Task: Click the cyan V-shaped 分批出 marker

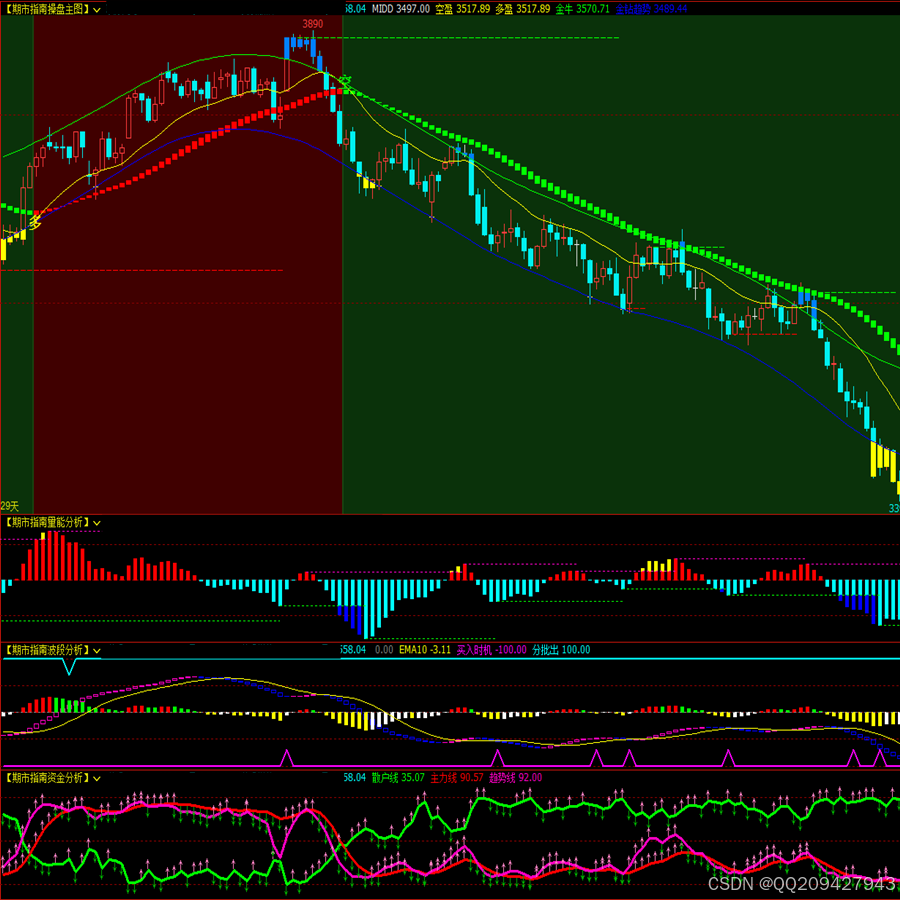Action: coord(69,667)
